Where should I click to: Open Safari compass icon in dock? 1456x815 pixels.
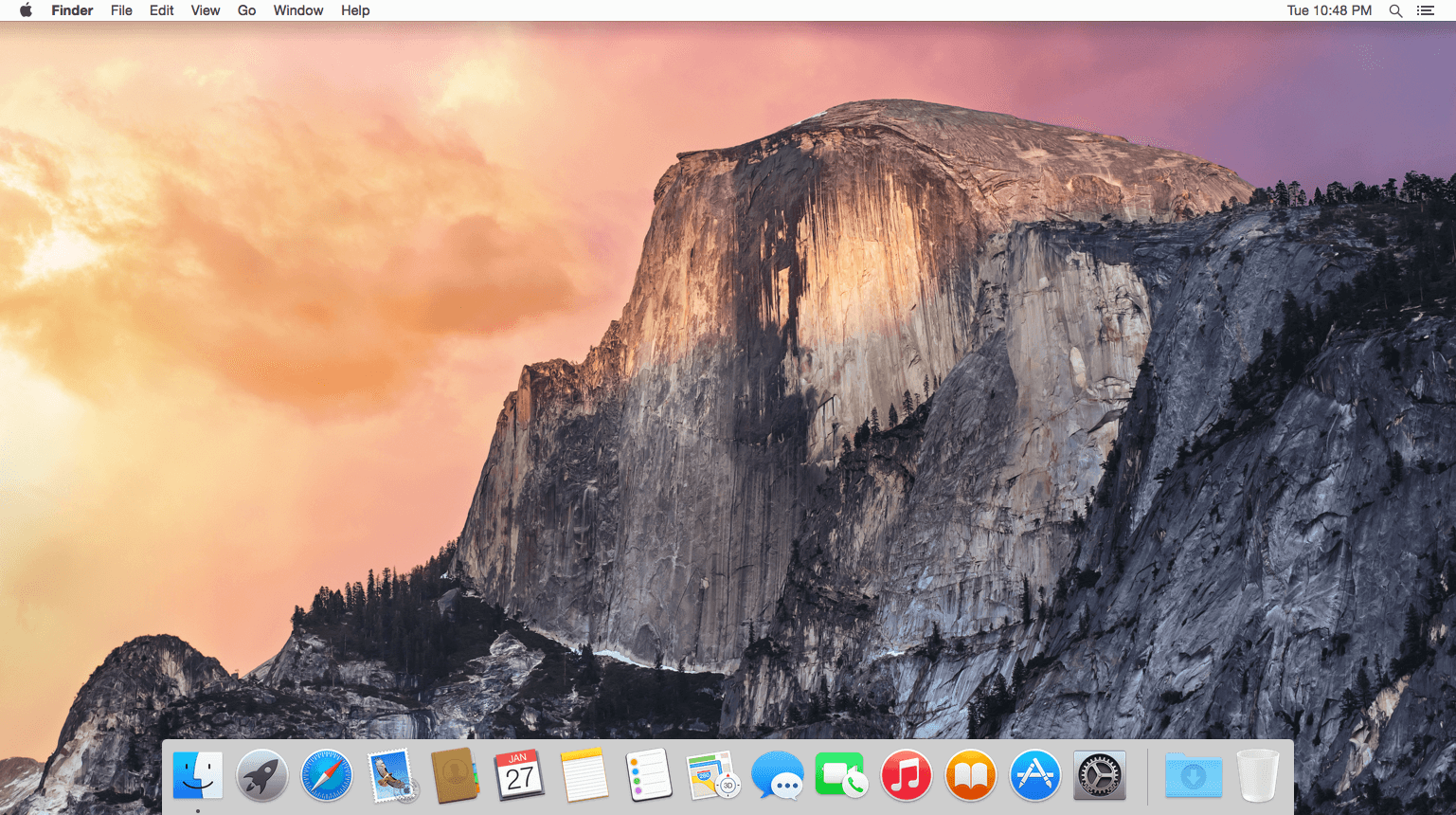(x=327, y=775)
